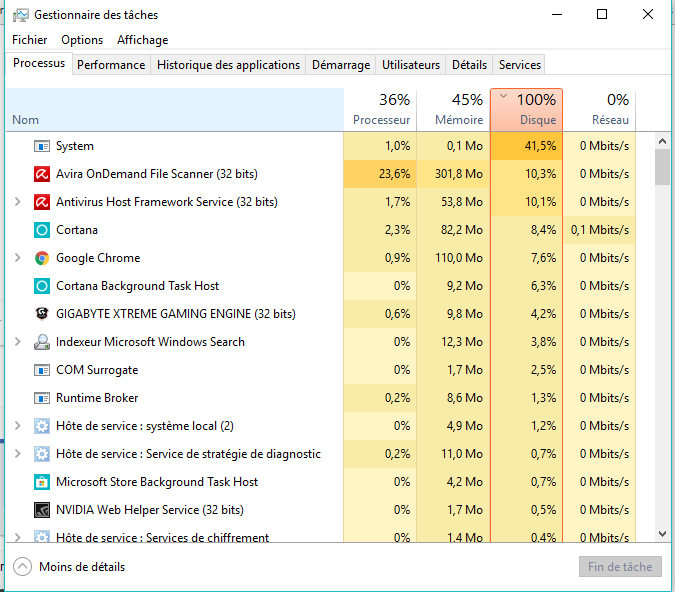Screen dimensions: 675x592
Task: Click the 0,1 Mbits/s network value for Cortana
Action: point(600,230)
